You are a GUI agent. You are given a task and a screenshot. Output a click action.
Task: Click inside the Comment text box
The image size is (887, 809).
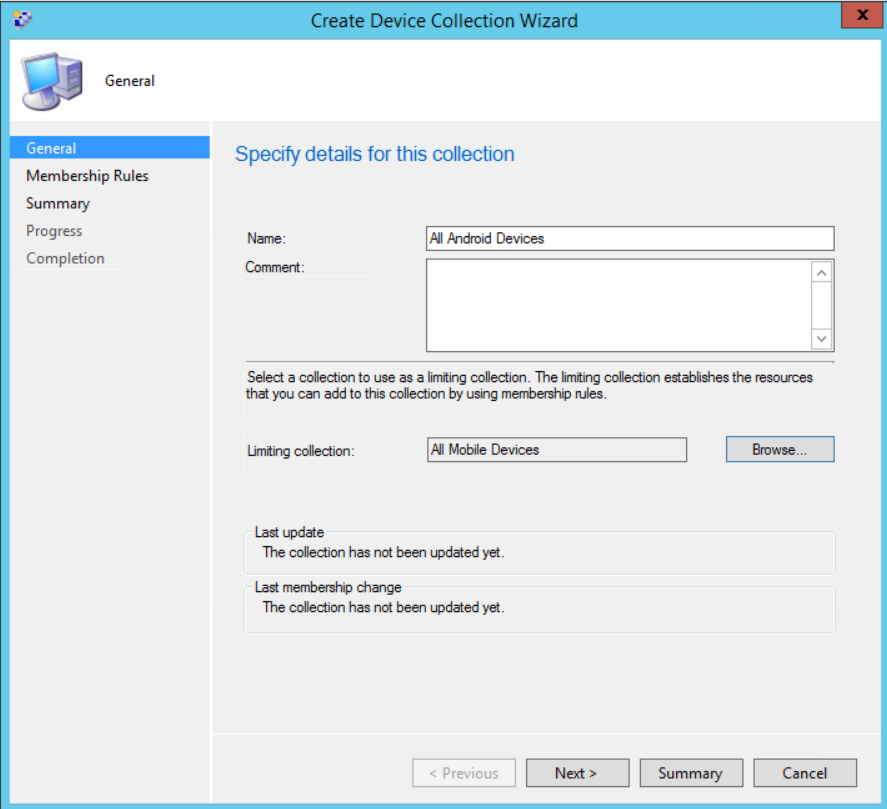(619, 305)
